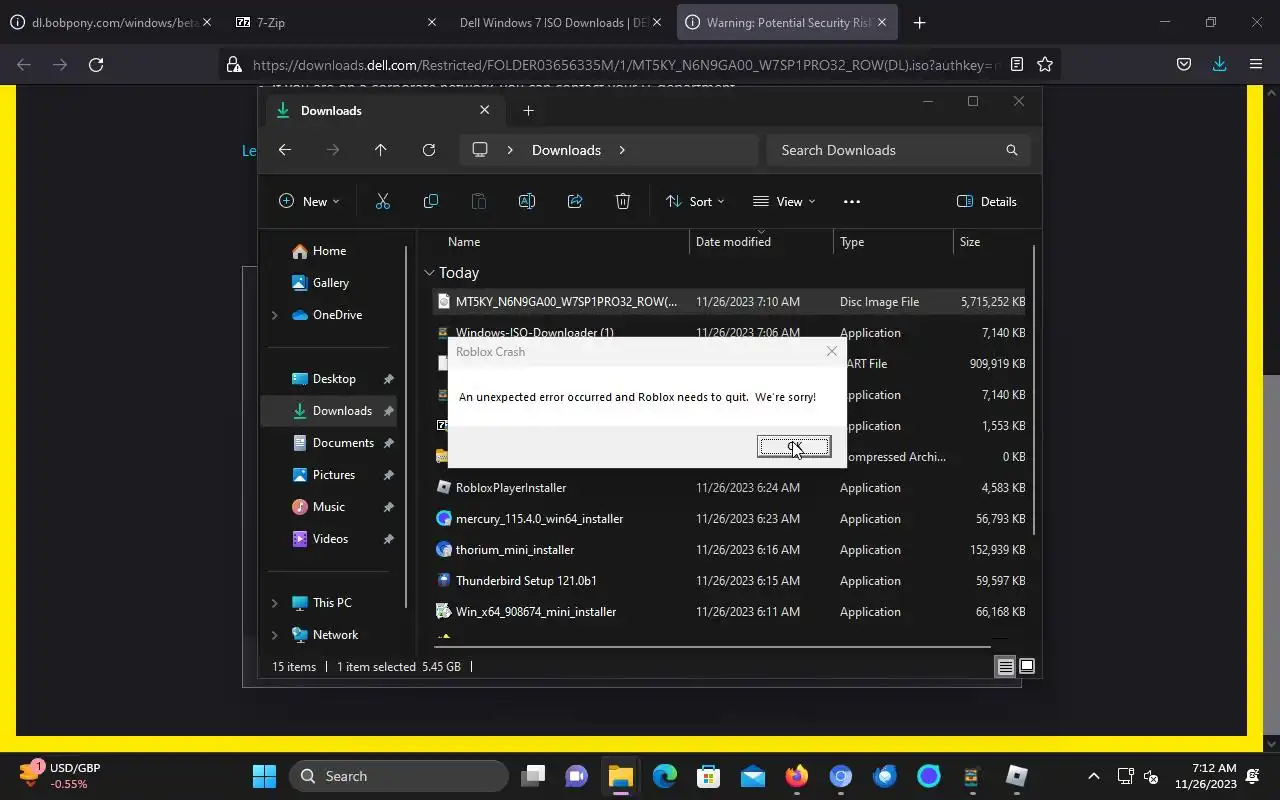This screenshot has height=800, width=1280.
Task: Select the MT5KY_N6N9GA00_W7SP1PRO32_ROW disc image file
Action: [730, 302]
